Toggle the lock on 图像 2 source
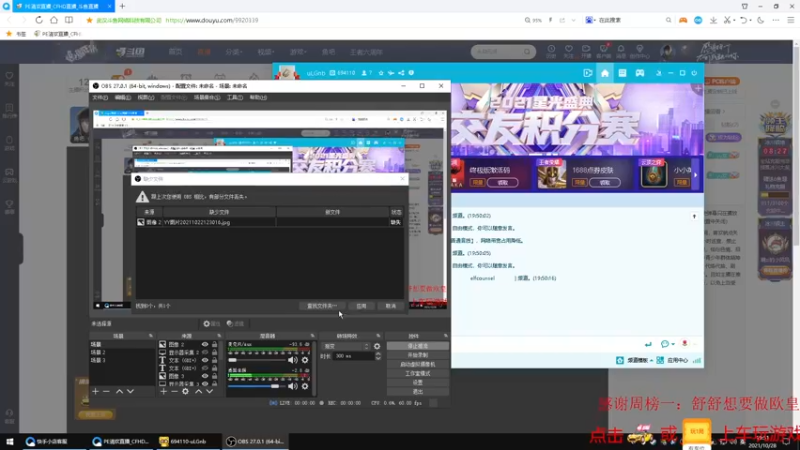This screenshot has width=800, height=450. [x=214, y=344]
